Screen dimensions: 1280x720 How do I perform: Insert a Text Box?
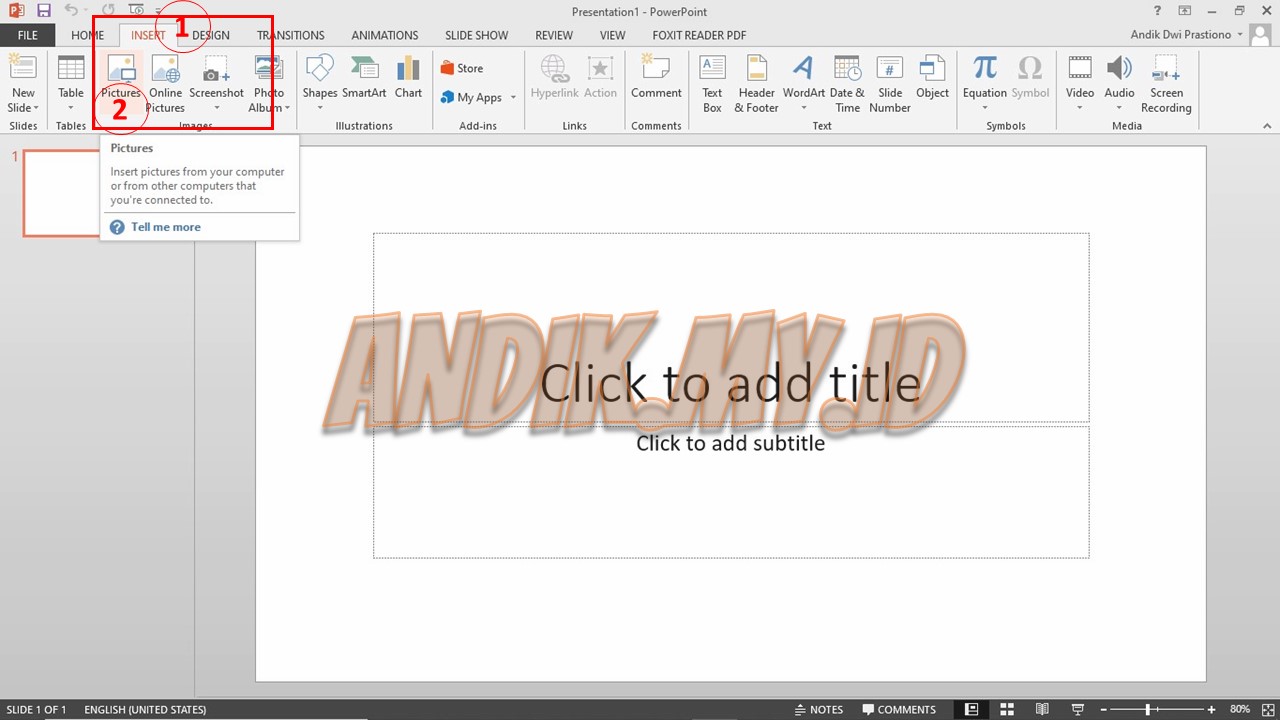click(712, 84)
